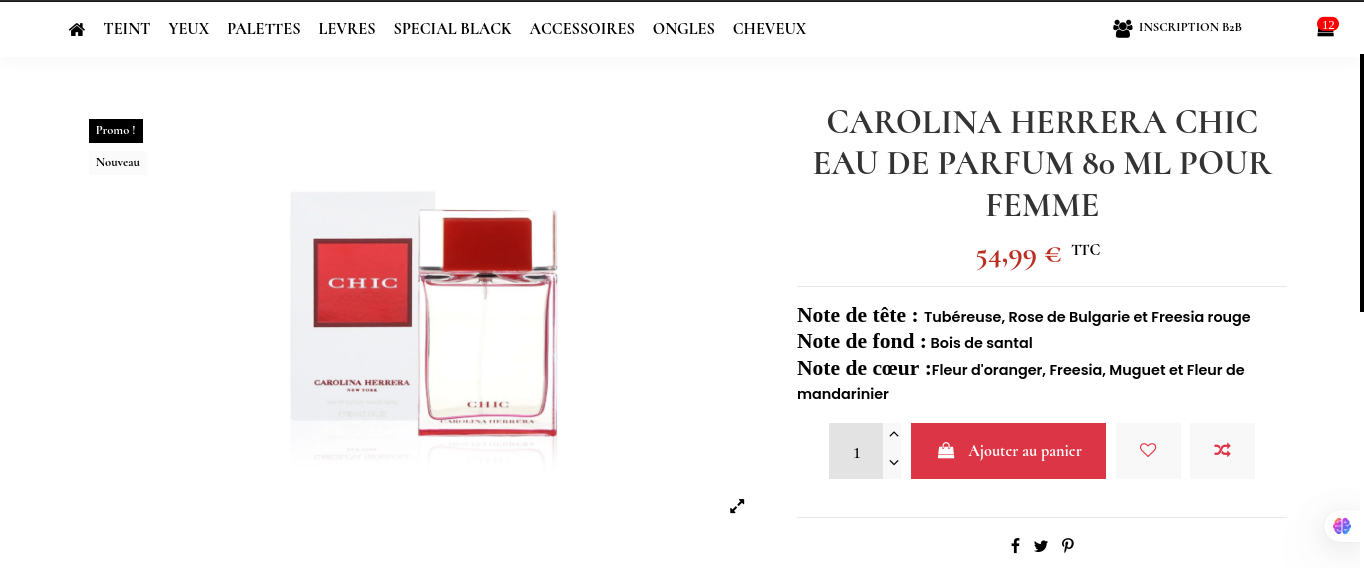1364x568 pixels.
Task: Click the quantity input field
Action: pyautogui.click(x=856, y=451)
